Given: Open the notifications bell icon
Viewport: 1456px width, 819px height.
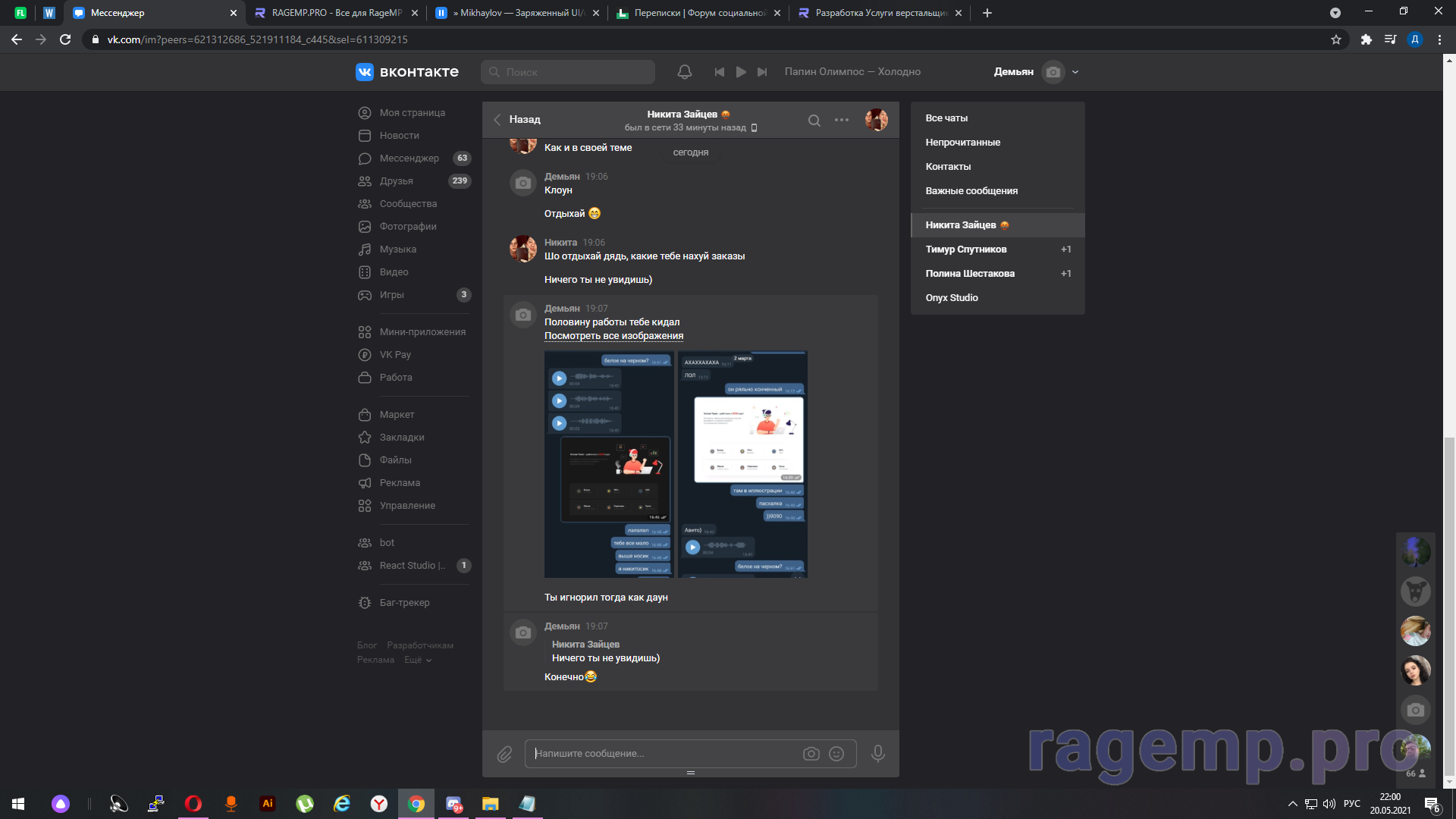Looking at the screenshot, I should [x=684, y=72].
